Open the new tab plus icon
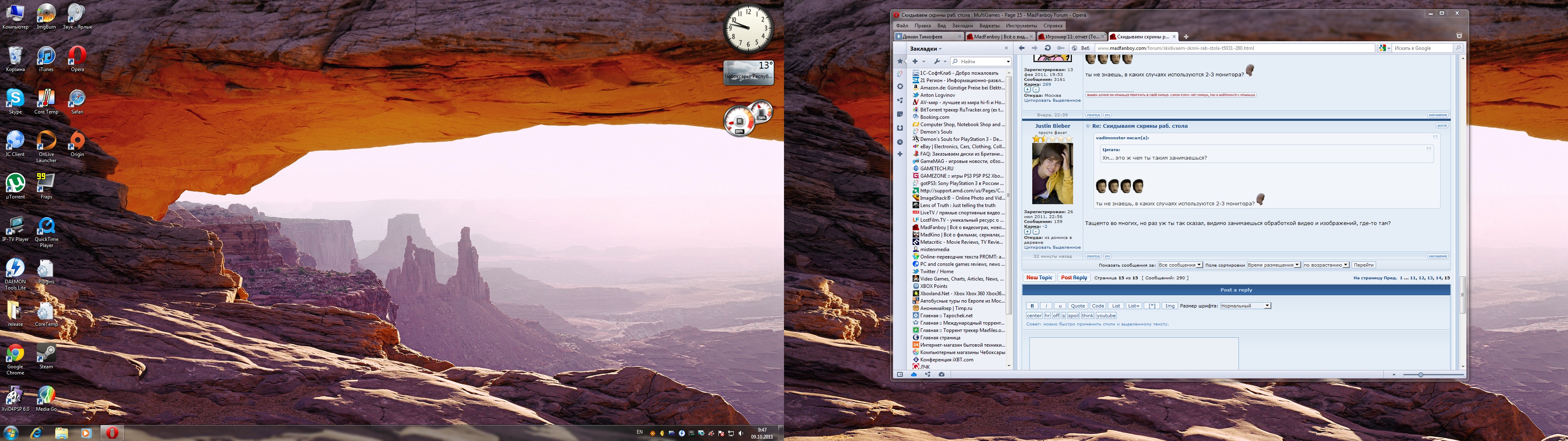1568x441 pixels. tap(1186, 37)
